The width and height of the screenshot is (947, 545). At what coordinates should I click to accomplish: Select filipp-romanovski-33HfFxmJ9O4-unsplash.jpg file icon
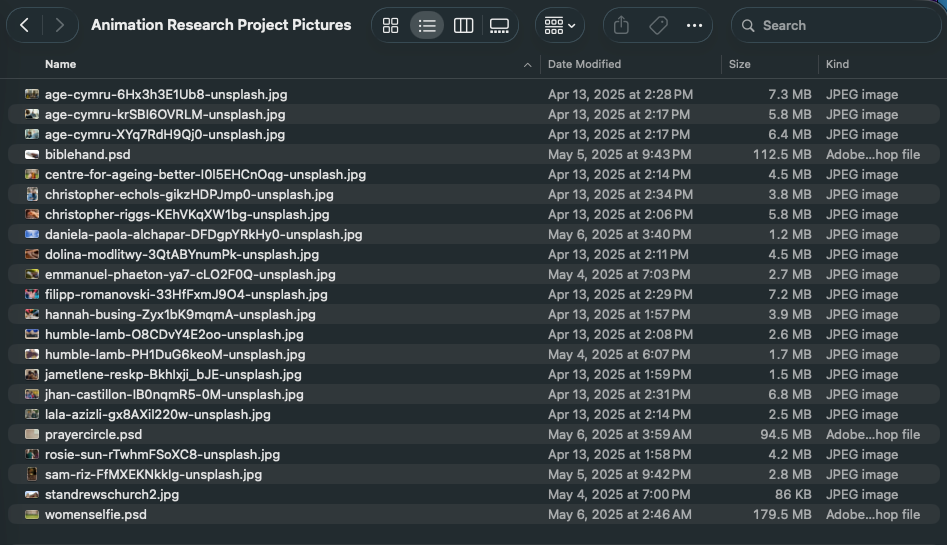coord(32,294)
